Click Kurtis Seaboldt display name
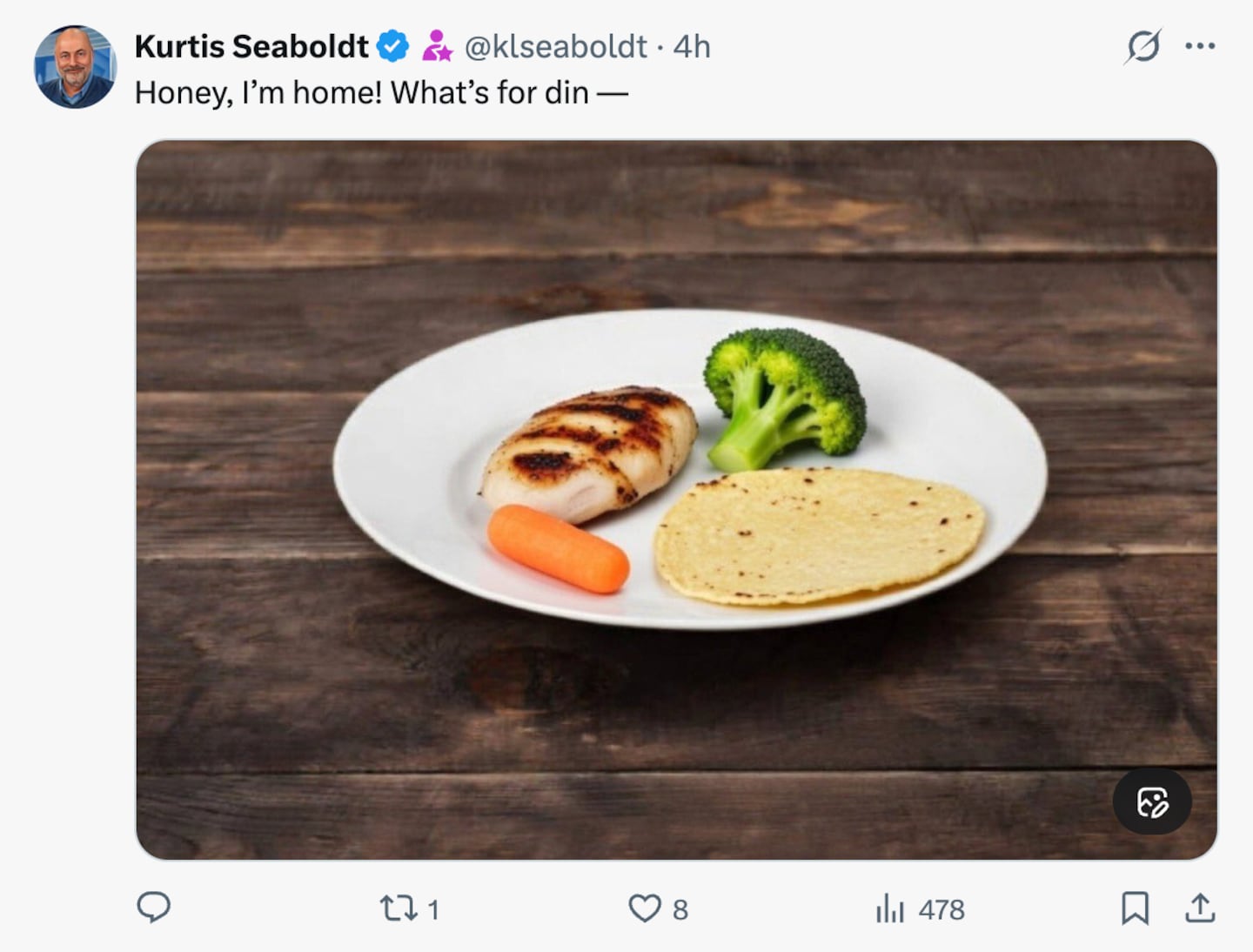The width and height of the screenshot is (1253, 952). [x=251, y=47]
